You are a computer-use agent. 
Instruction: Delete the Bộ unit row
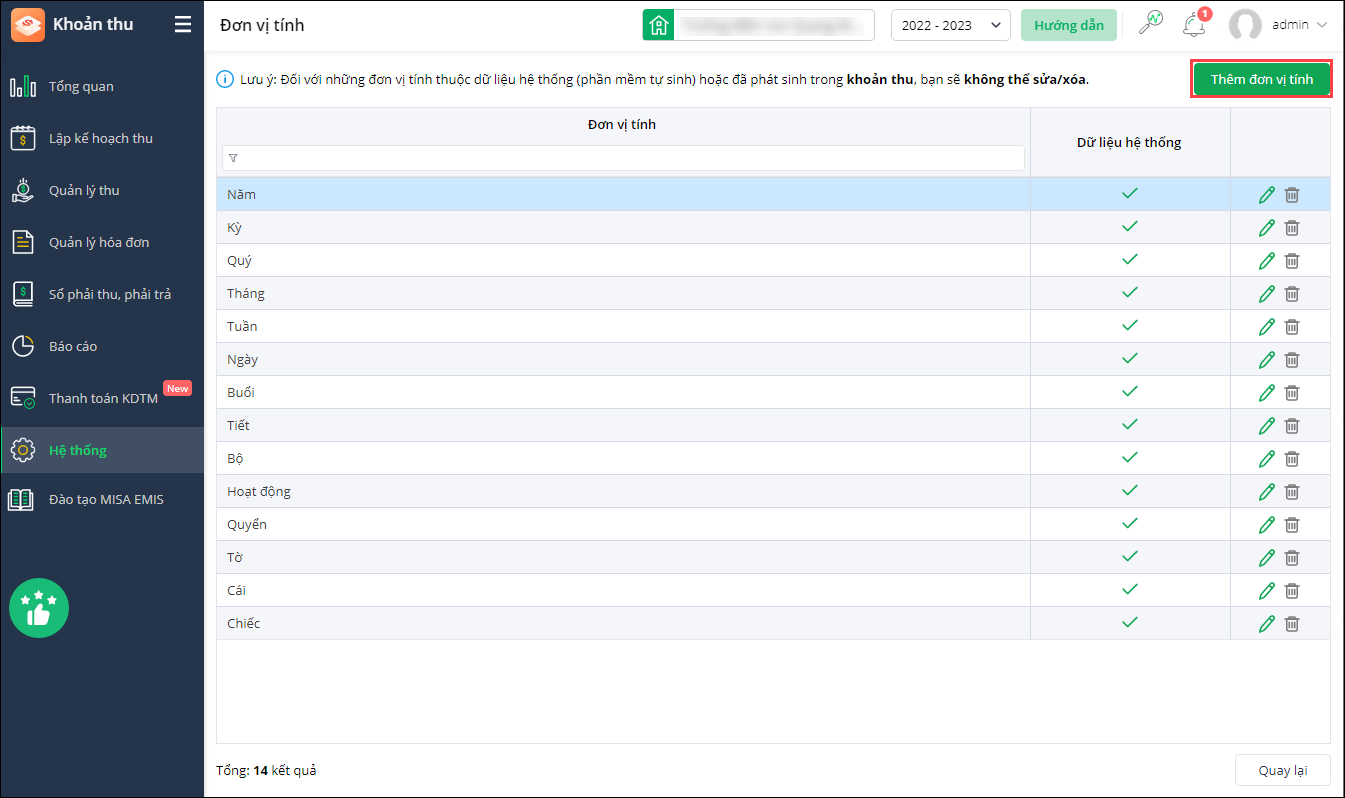(1292, 459)
